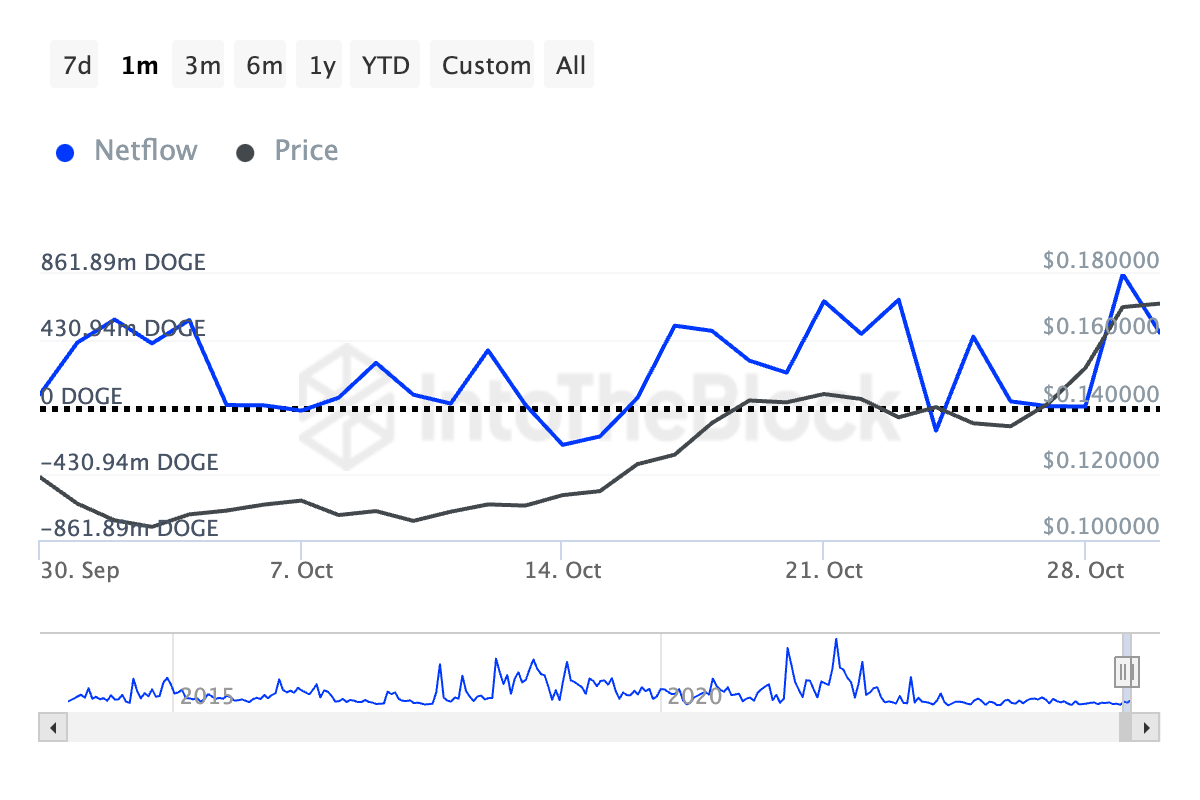The image size is (1200, 800).
Task: Click the 2015 mark in navigator
Action: click(207, 695)
